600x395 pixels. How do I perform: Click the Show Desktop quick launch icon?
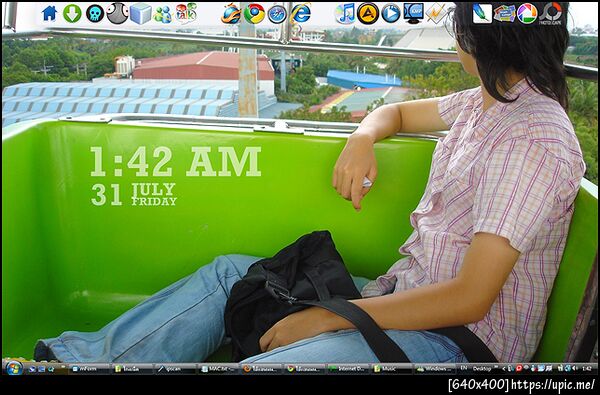click(41, 369)
